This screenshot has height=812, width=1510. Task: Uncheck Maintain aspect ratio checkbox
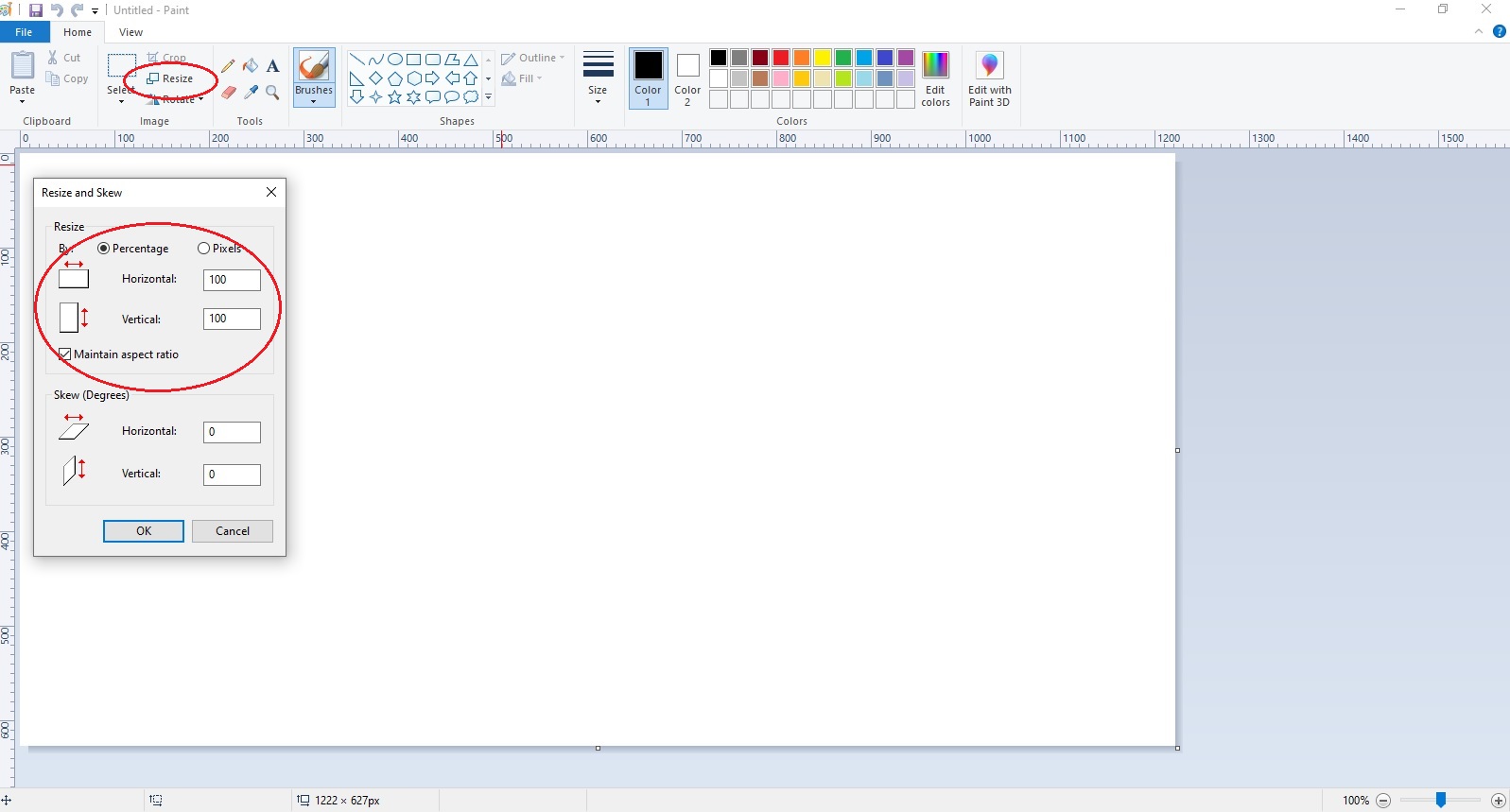tap(65, 354)
